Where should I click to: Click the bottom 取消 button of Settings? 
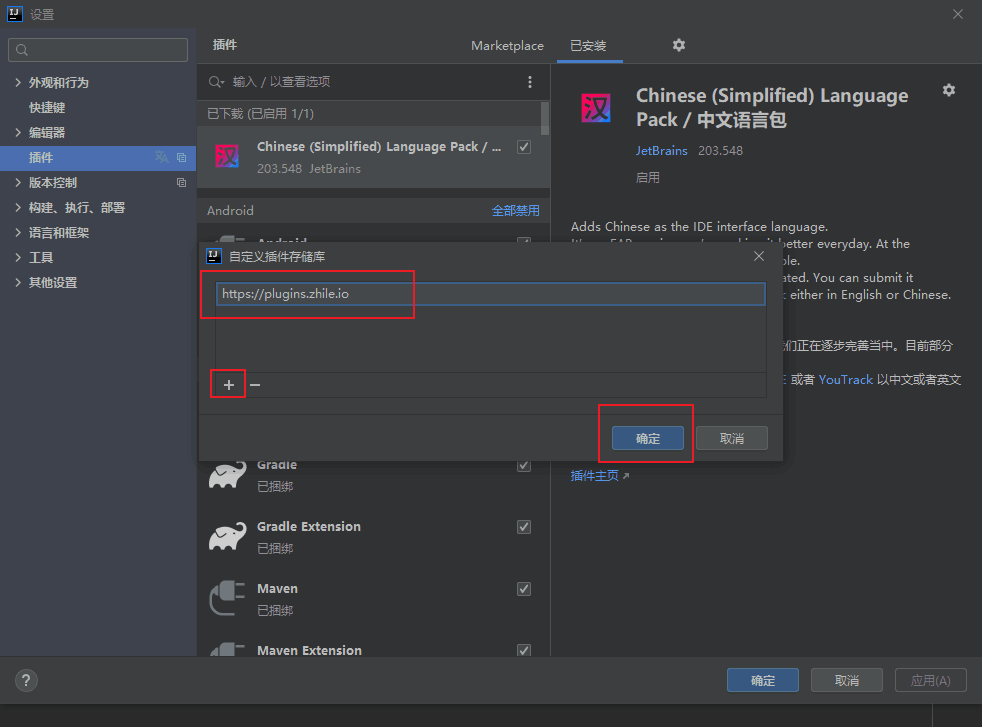(x=847, y=681)
